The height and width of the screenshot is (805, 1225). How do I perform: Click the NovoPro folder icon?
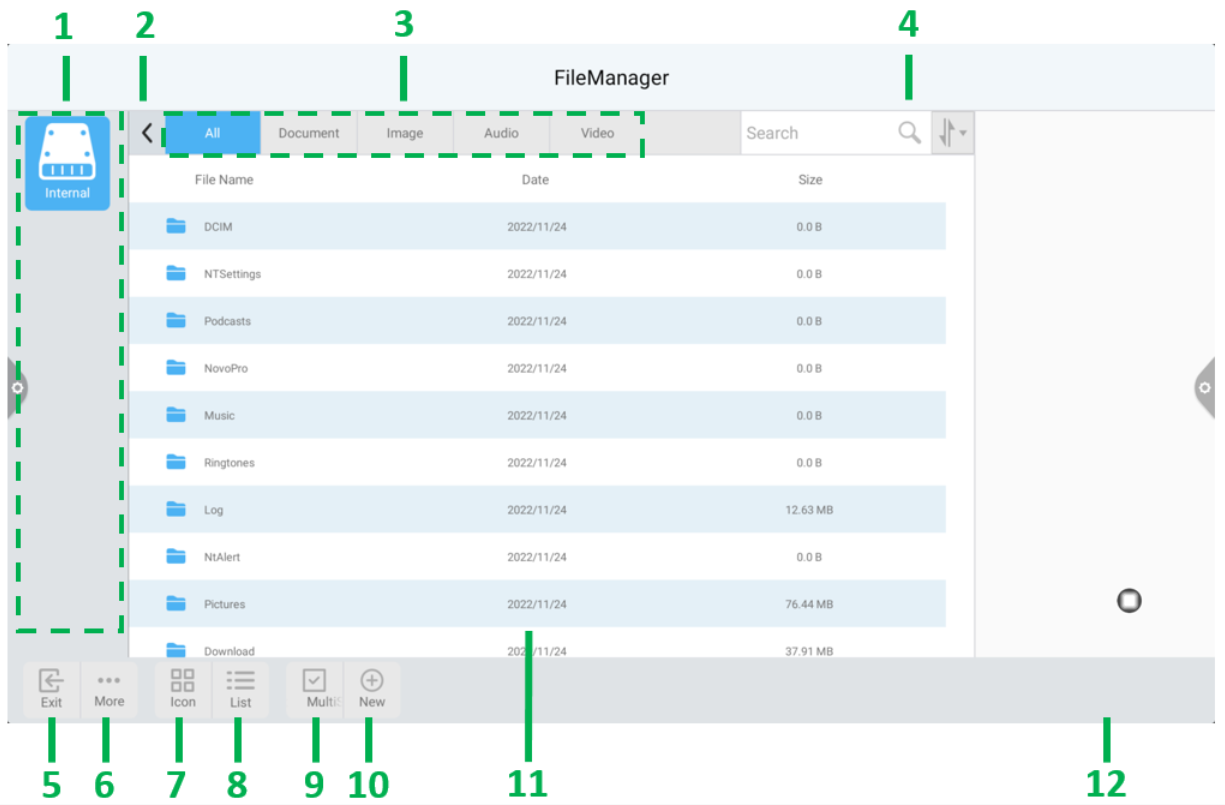point(176,367)
